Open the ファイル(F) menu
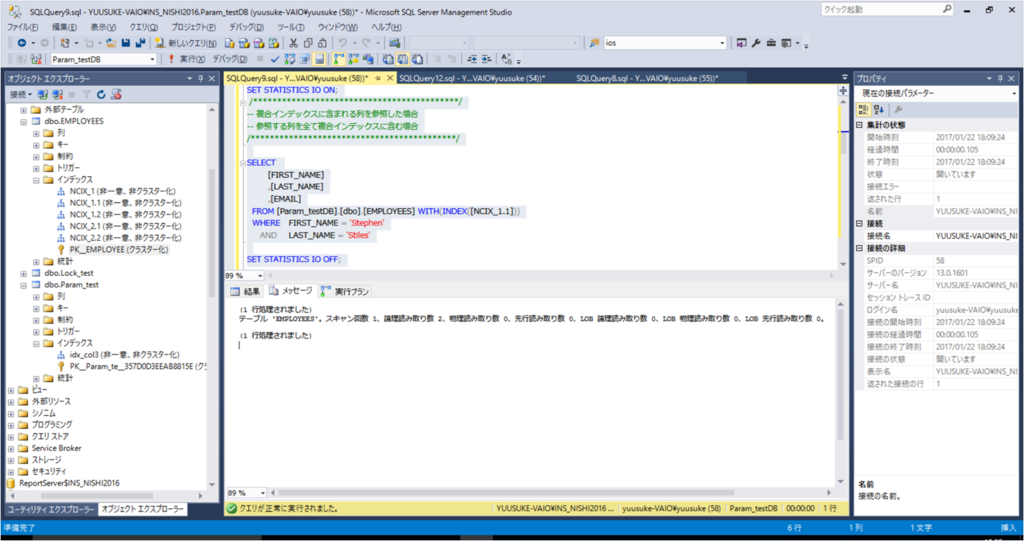 click(22, 27)
